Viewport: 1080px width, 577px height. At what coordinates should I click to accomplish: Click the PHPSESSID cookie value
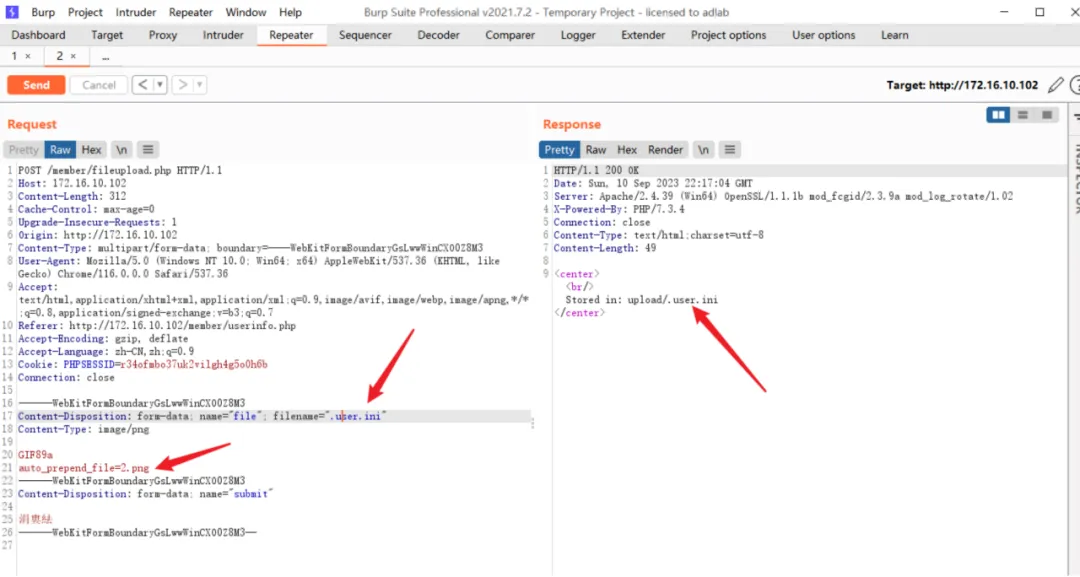[x=194, y=364]
